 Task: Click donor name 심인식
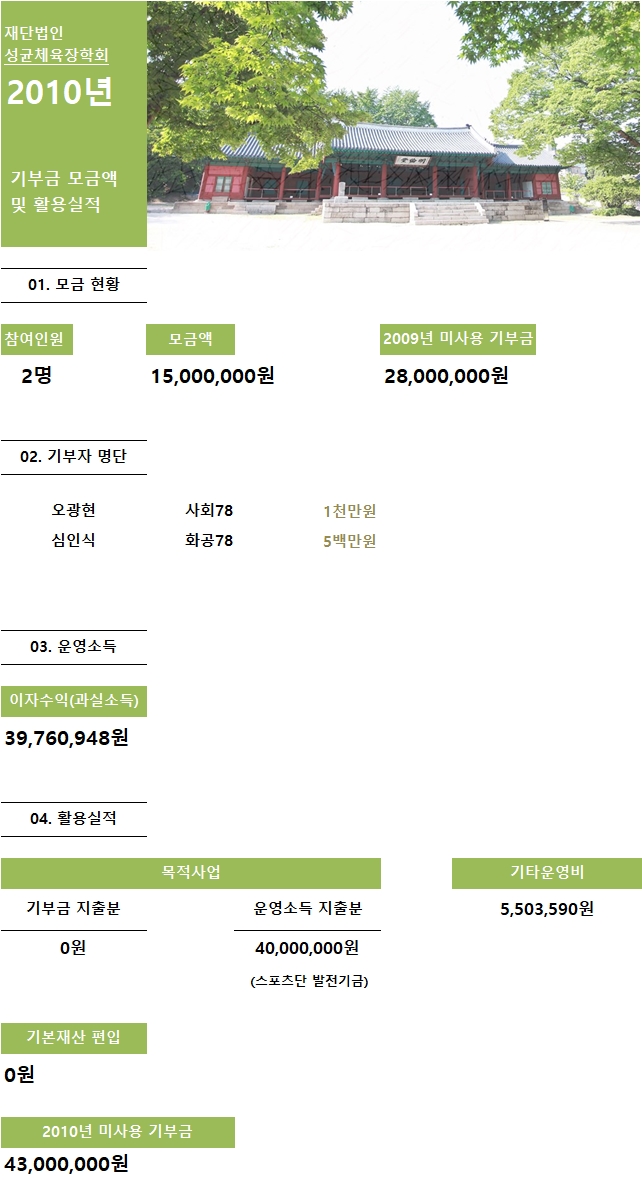tap(74, 540)
